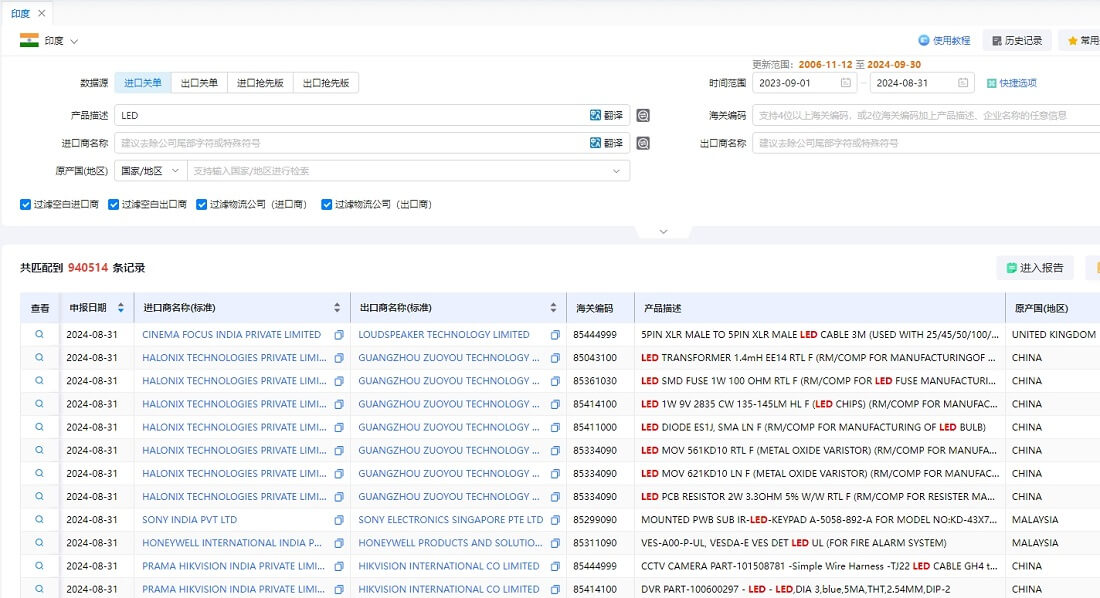The image size is (1100, 598).
Task: Click the 出口商名称 input field
Action: [926, 143]
